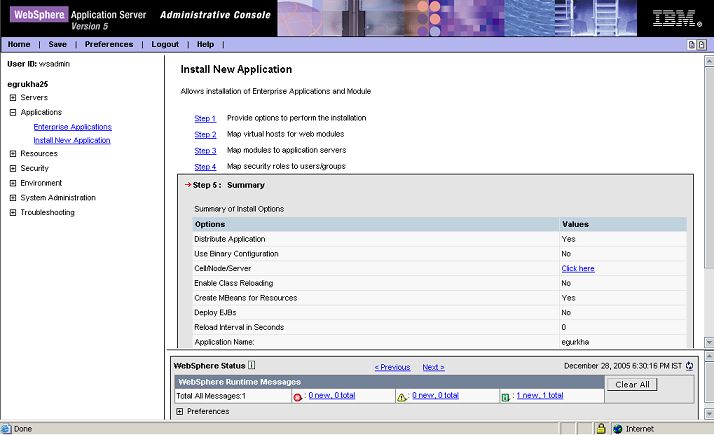Expand the Preferences section in the status pane
Screen dimensions: 714x435
pos(179,411)
